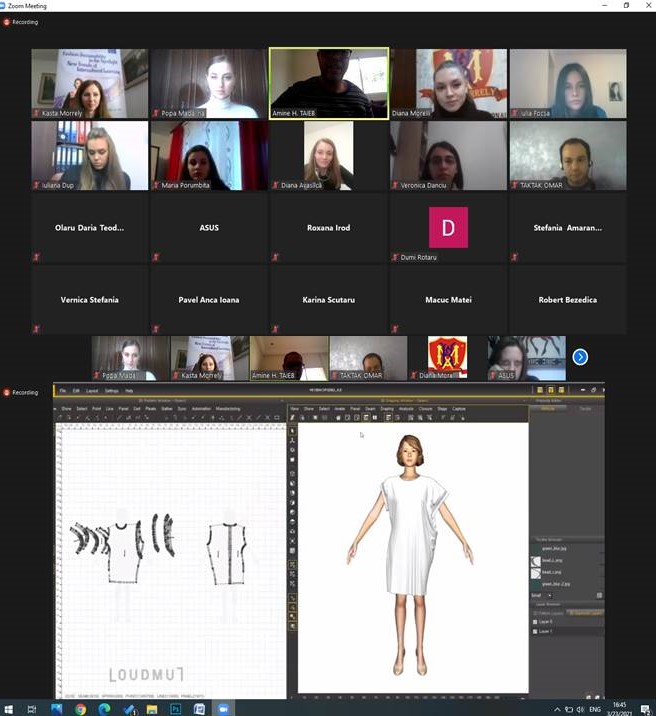Open Google Chrome from the taskbar

coord(81,709)
